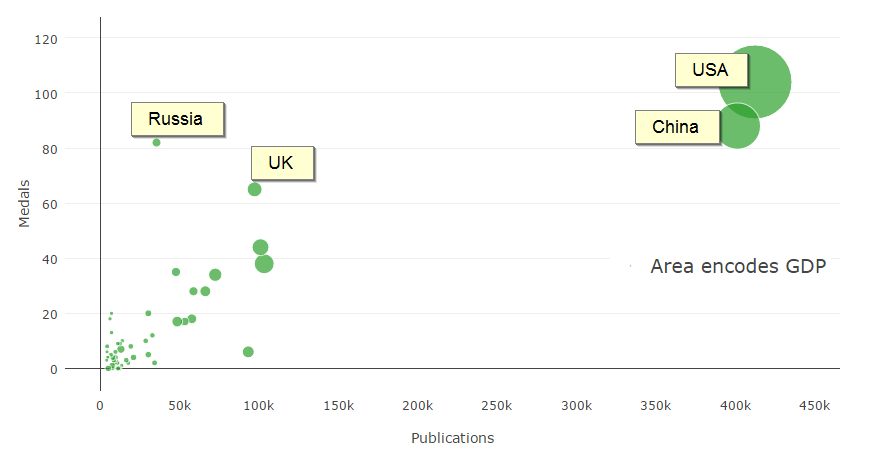Click the Russia annotation label box
The height and width of the screenshot is (451, 869).
click(176, 119)
